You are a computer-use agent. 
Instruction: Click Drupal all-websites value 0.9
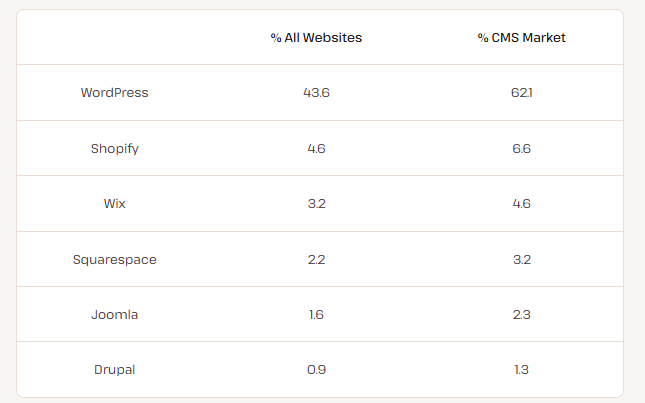click(316, 370)
